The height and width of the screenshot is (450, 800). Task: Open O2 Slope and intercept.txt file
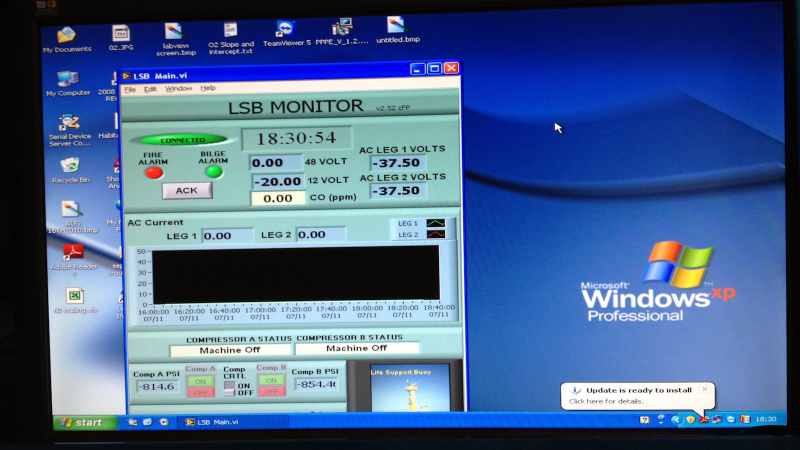click(x=231, y=38)
